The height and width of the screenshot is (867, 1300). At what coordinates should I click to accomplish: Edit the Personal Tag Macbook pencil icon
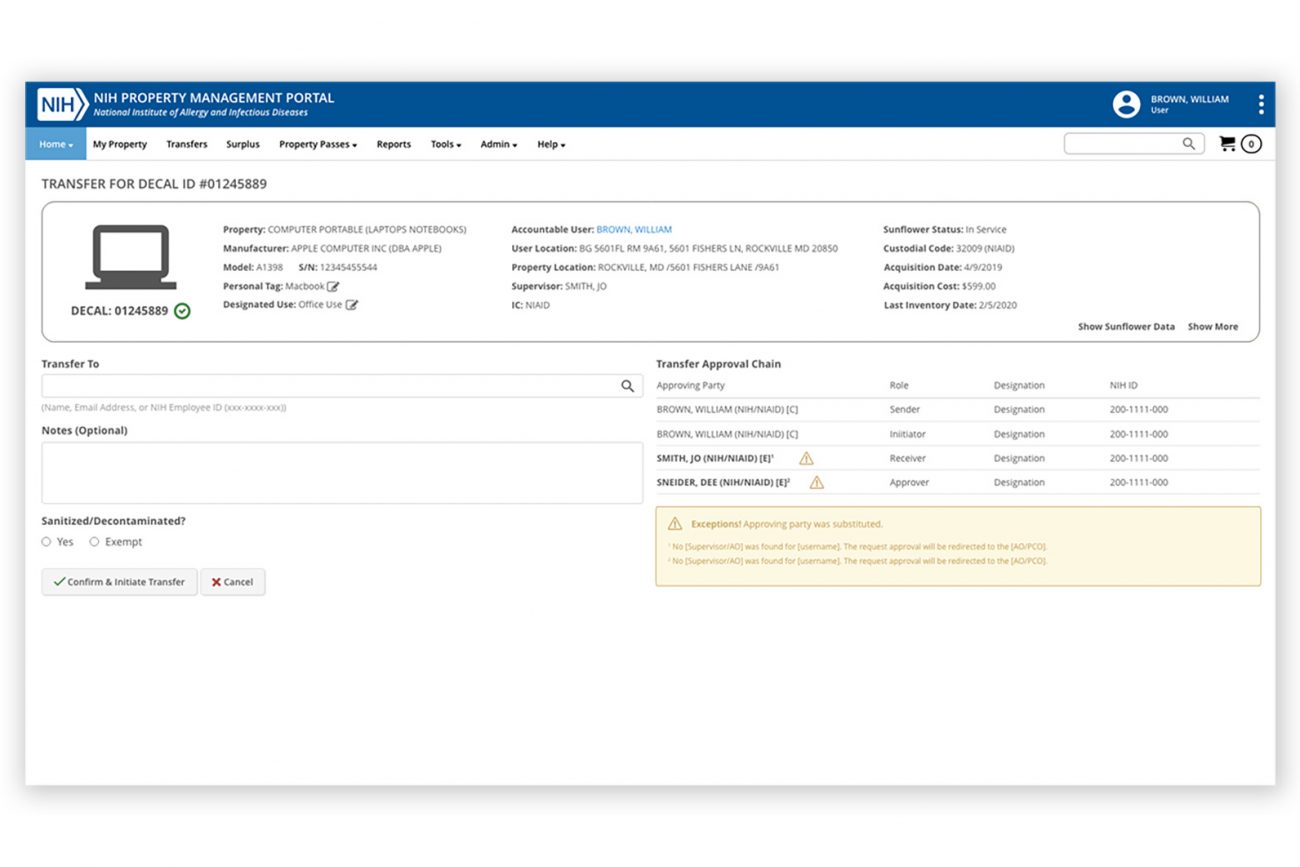click(x=334, y=287)
